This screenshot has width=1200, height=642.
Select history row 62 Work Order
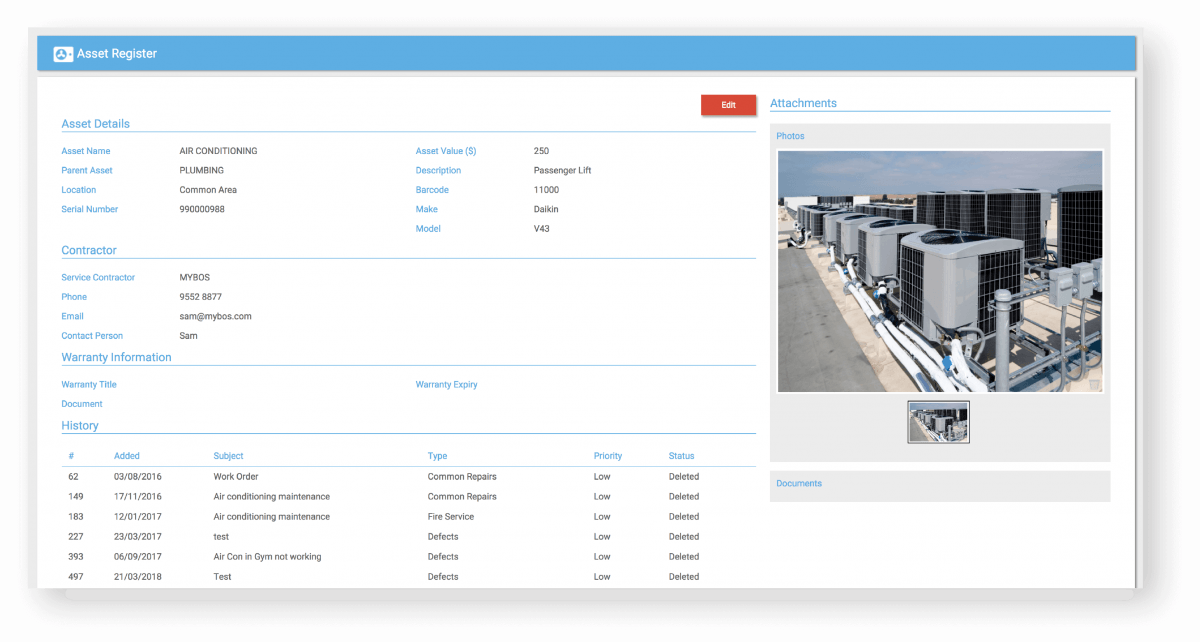pos(408,477)
